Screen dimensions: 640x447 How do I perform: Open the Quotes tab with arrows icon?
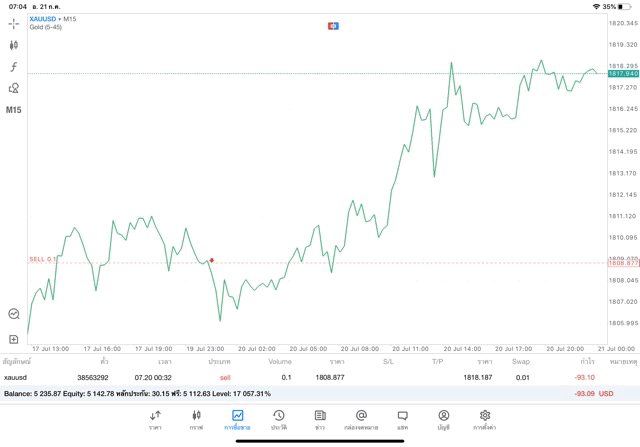tap(155, 419)
